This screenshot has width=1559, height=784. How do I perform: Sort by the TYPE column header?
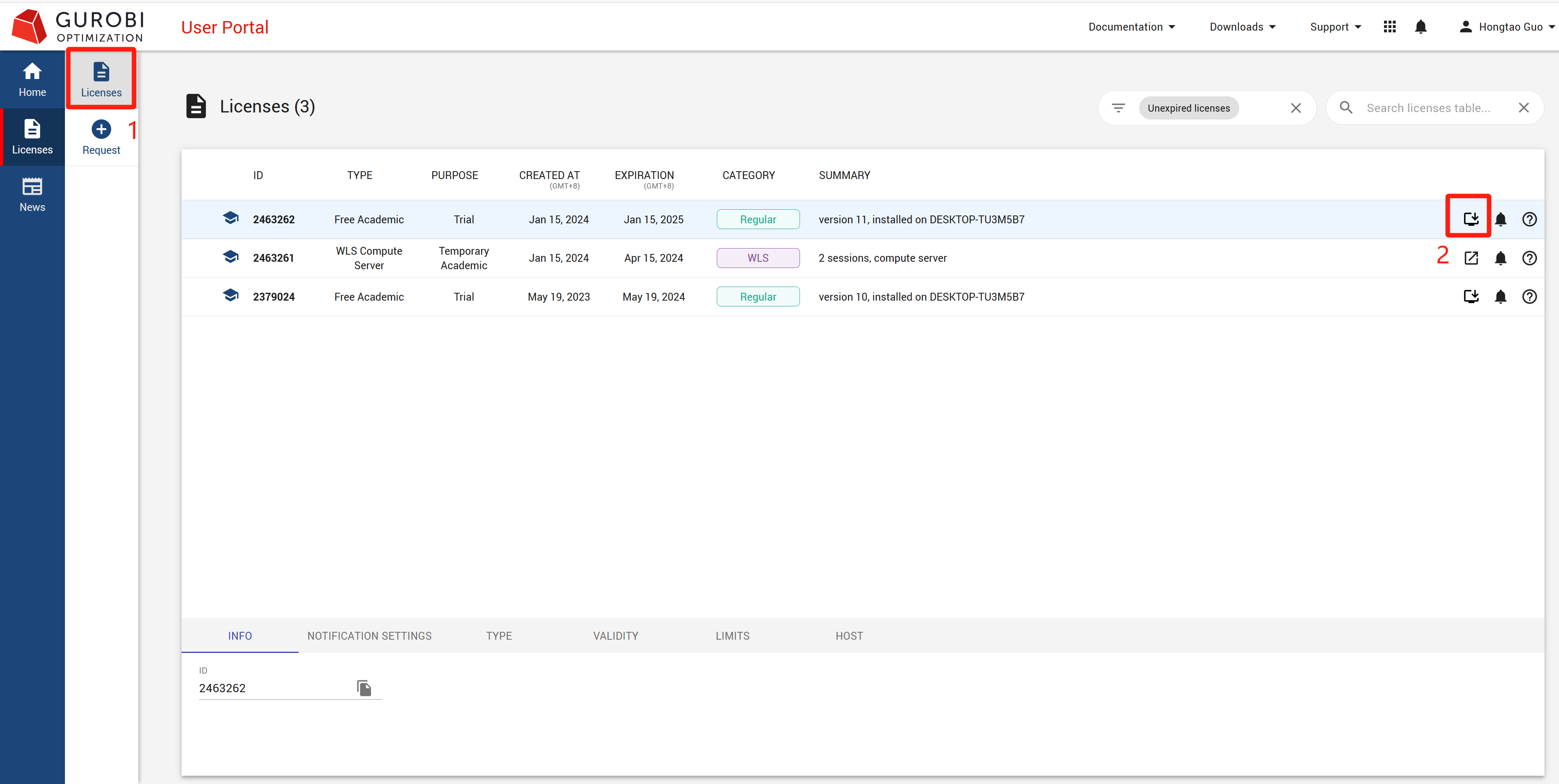pyautogui.click(x=359, y=175)
